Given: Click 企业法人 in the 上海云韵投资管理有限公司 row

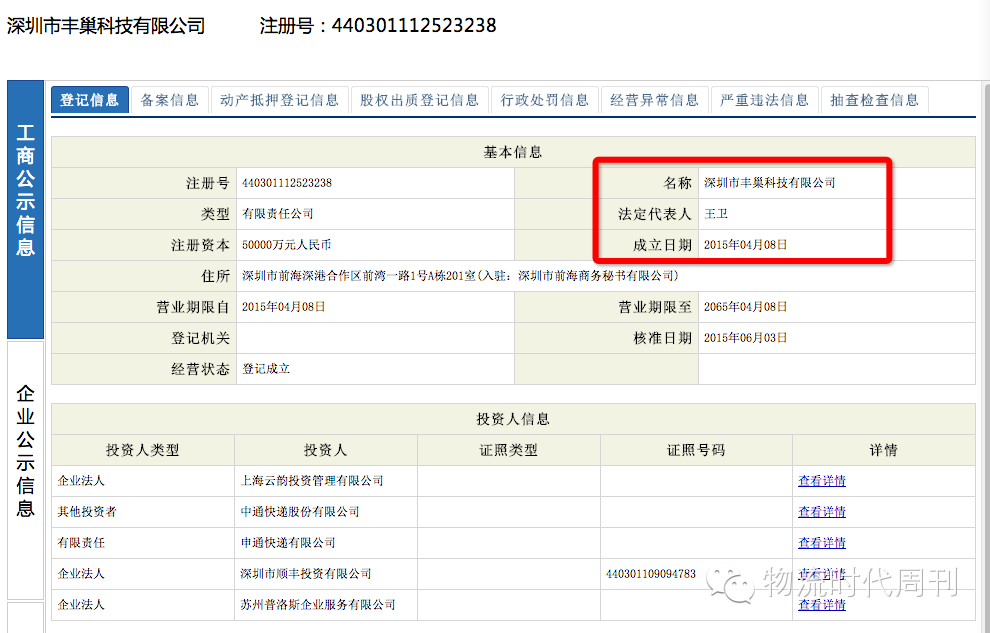Looking at the screenshot, I should click(x=81, y=481).
